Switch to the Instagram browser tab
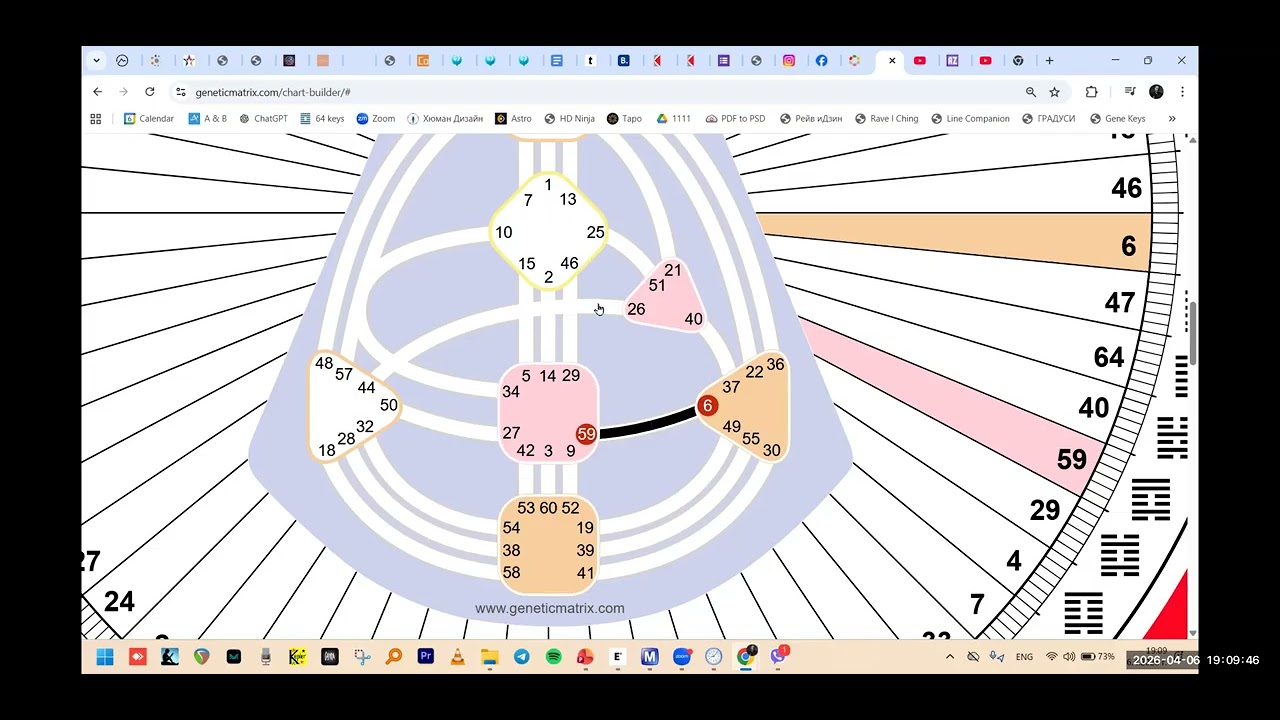The height and width of the screenshot is (720, 1280). tap(789, 61)
